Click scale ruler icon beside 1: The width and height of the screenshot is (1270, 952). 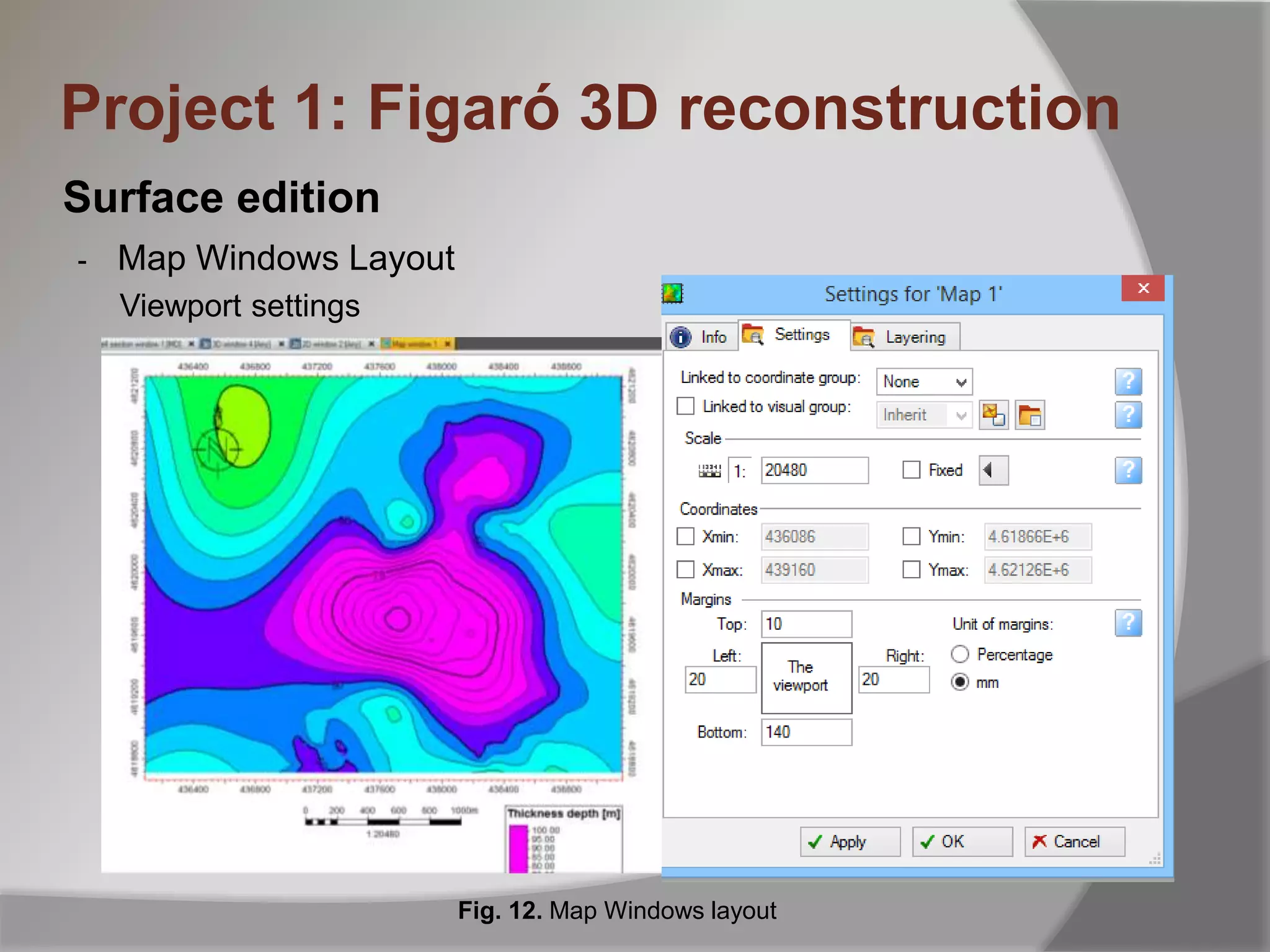click(710, 471)
